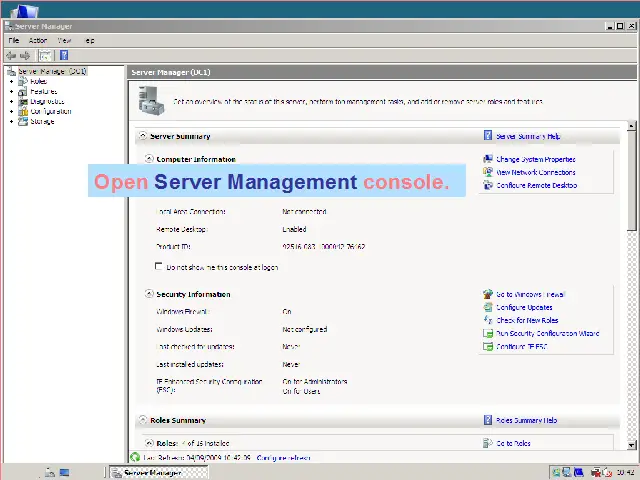This screenshot has width=640, height=480.
Task: Expand the Diagnostics tree node
Action: pos(11,102)
